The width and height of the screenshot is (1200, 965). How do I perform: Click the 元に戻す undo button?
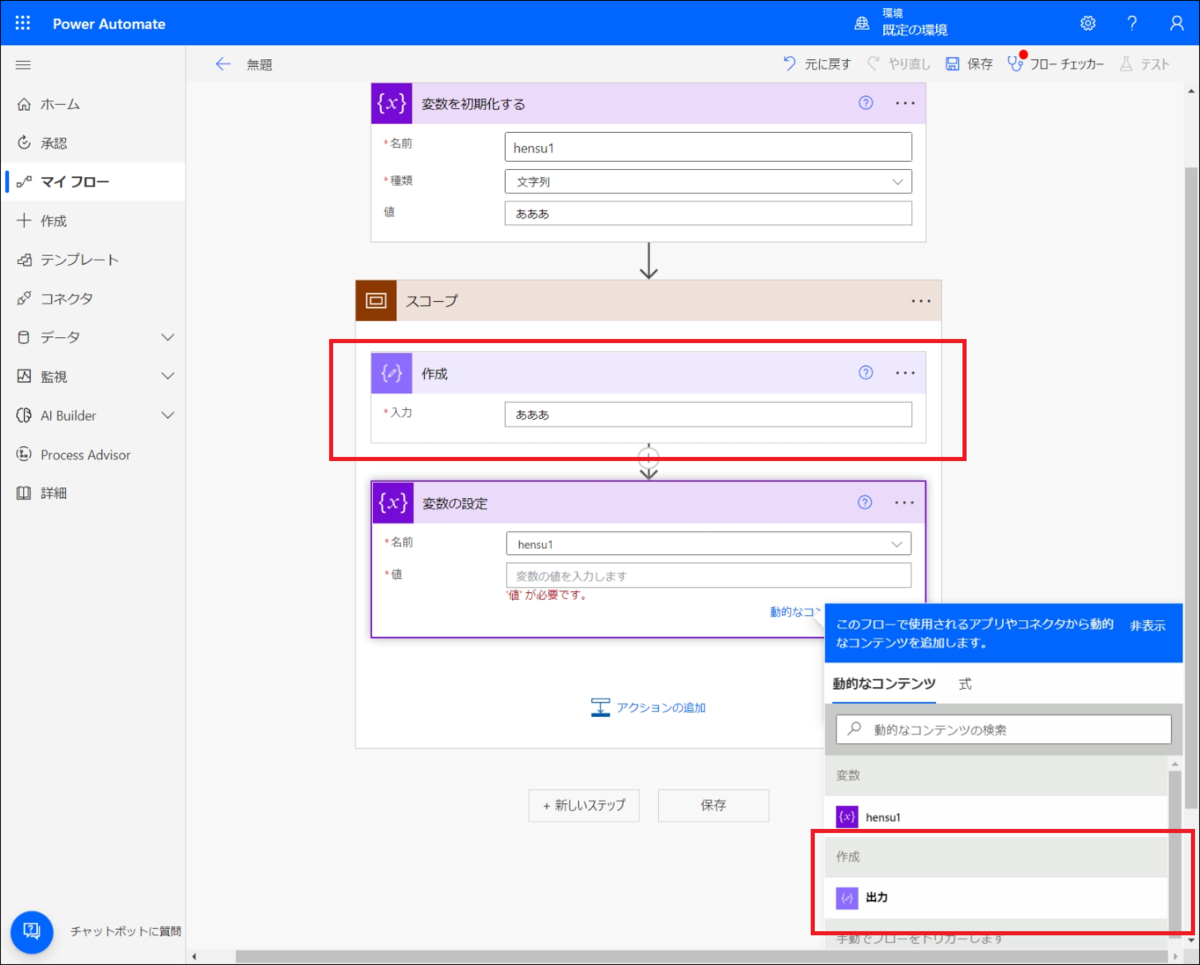(817, 64)
